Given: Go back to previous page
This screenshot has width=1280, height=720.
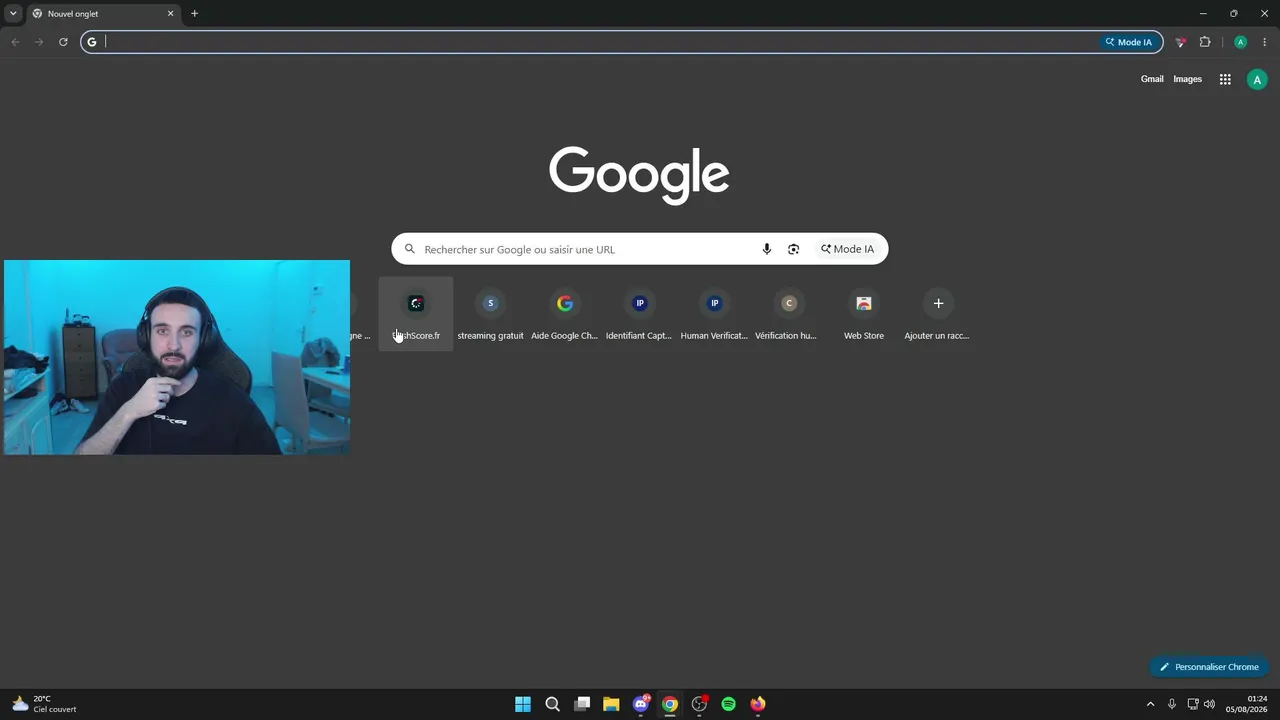Looking at the screenshot, I should (x=15, y=42).
